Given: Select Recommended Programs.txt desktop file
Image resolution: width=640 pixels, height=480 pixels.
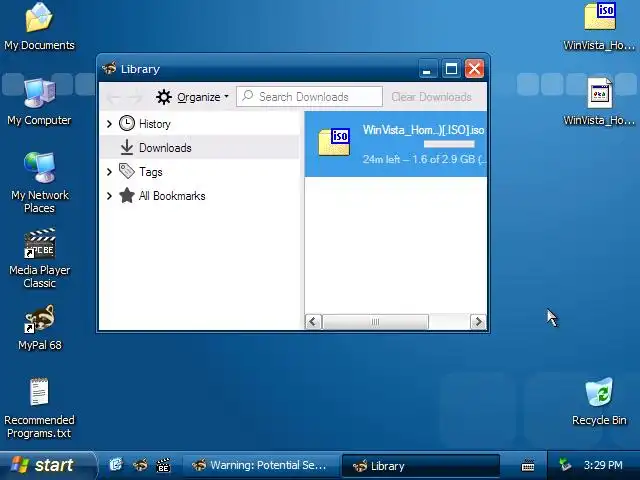Looking at the screenshot, I should tap(39, 408).
